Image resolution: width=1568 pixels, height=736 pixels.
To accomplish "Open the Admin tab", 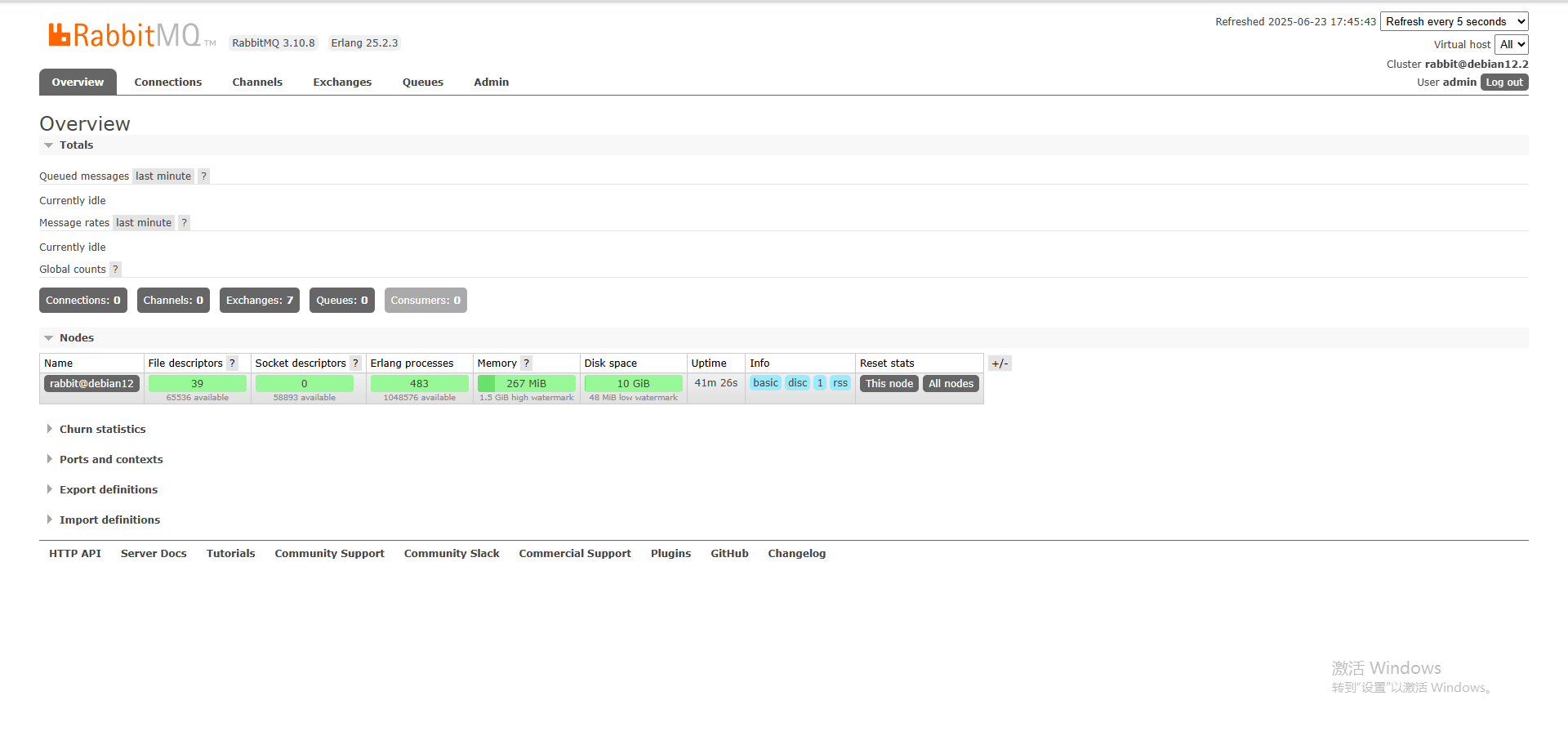I will (492, 82).
